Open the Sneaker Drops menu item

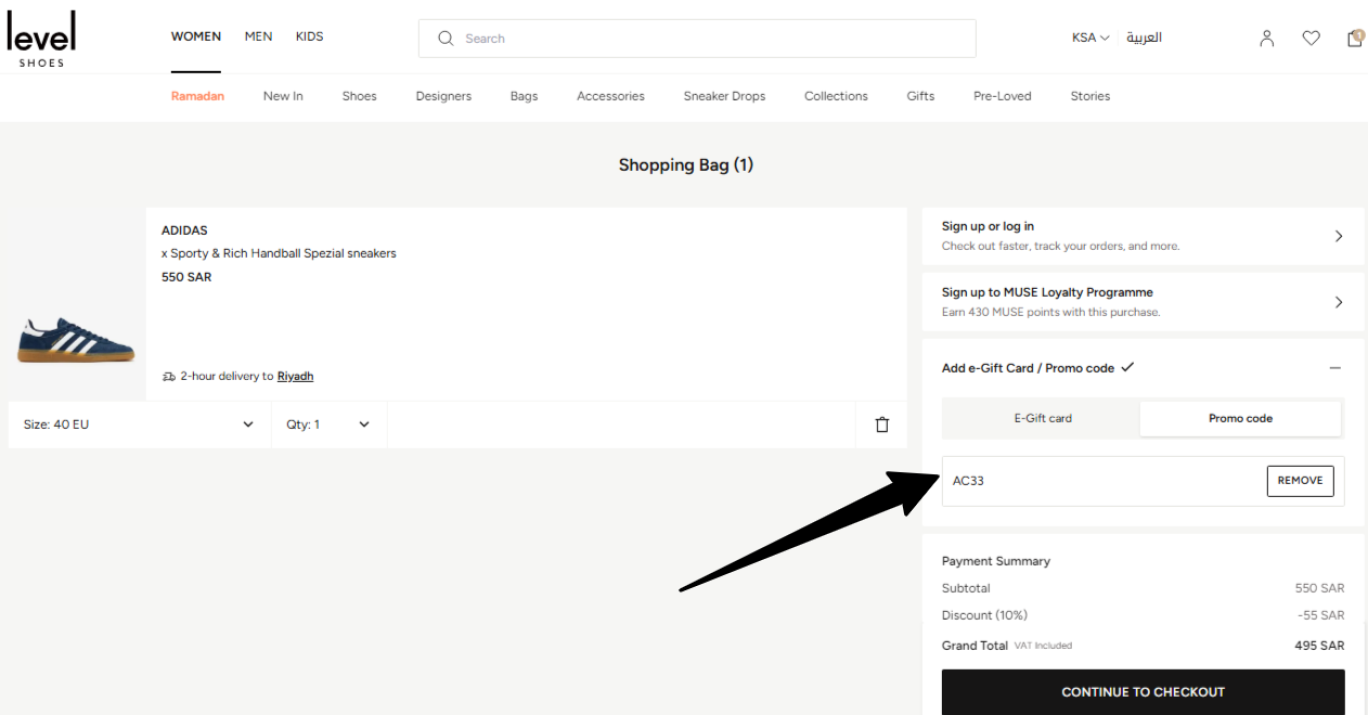click(x=724, y=96)
